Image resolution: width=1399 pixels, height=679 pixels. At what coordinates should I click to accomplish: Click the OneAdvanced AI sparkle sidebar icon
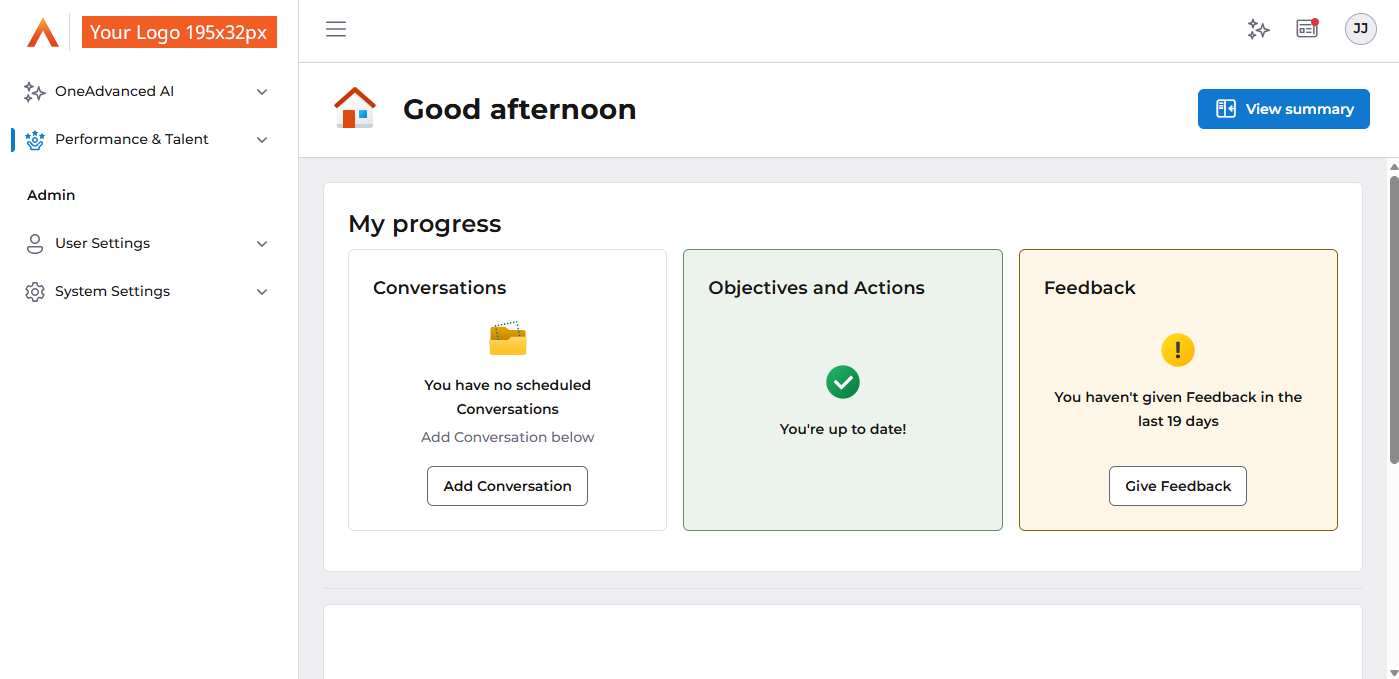(x=34, y=92)
